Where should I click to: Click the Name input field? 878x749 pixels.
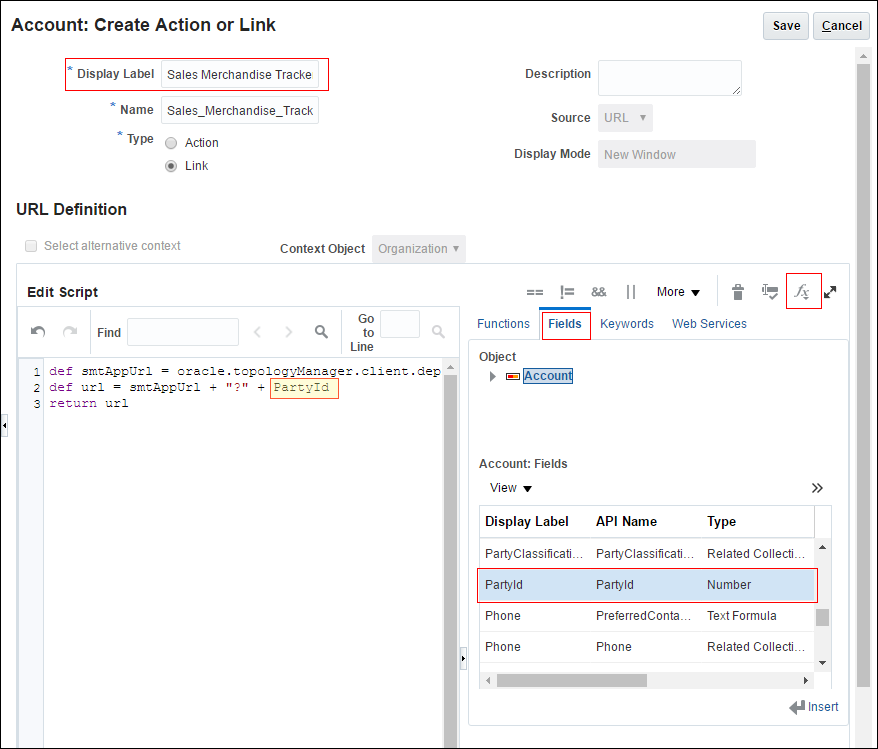click(x=240, y=110)
